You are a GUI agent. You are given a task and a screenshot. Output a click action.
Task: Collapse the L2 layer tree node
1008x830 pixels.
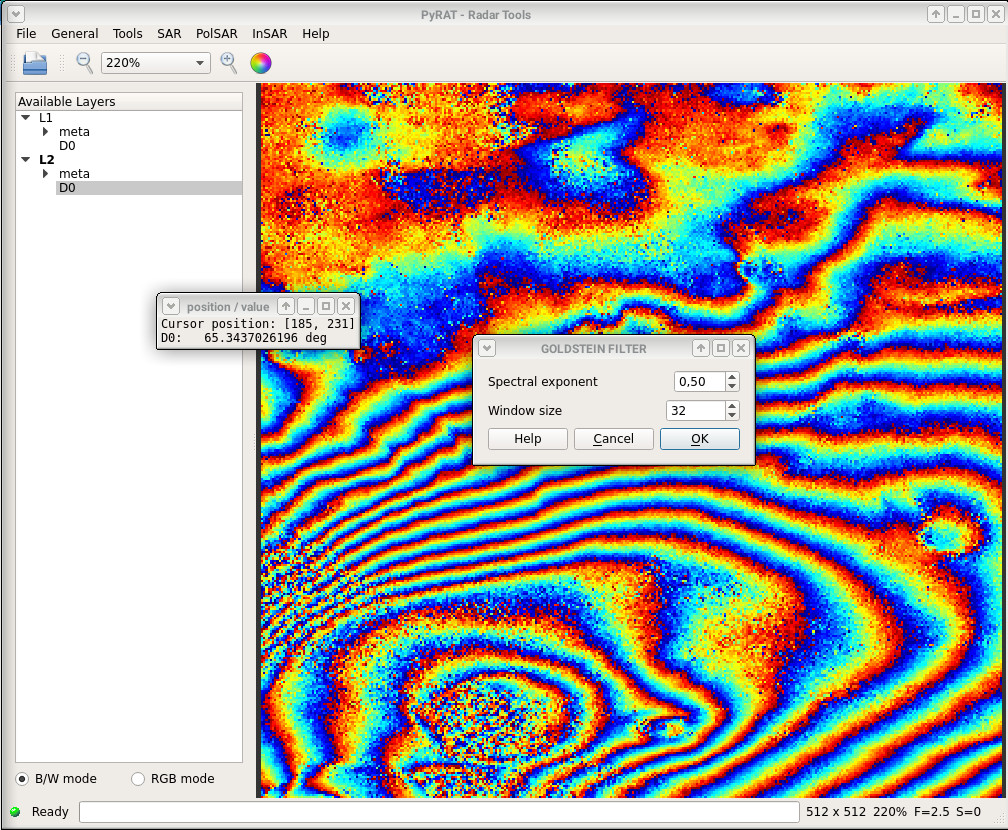(x=26, y=159)
